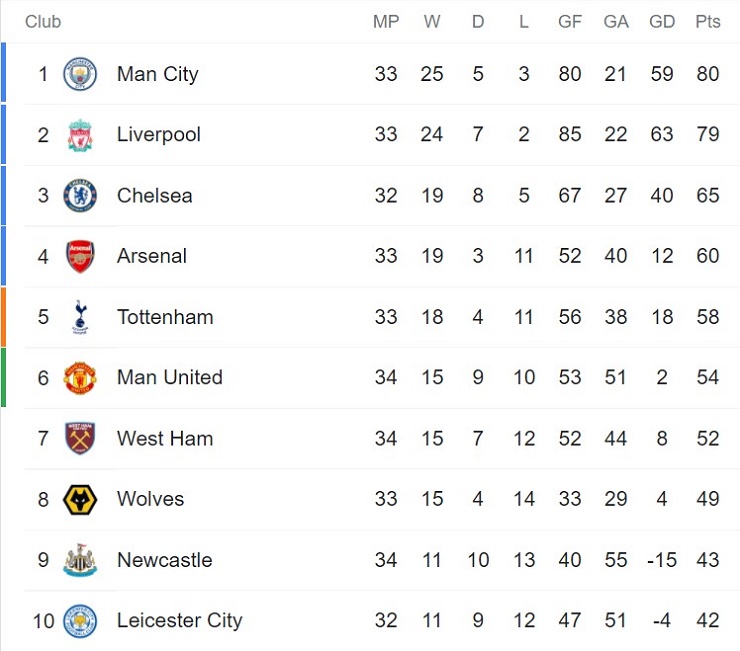Click the Chelsea club crest

click(x=80, y=196)
